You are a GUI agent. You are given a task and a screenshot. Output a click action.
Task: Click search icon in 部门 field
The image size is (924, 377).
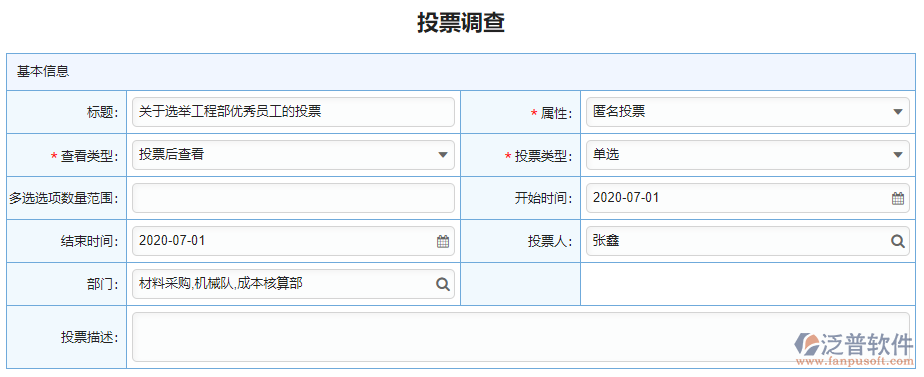(x=443, y=285)
